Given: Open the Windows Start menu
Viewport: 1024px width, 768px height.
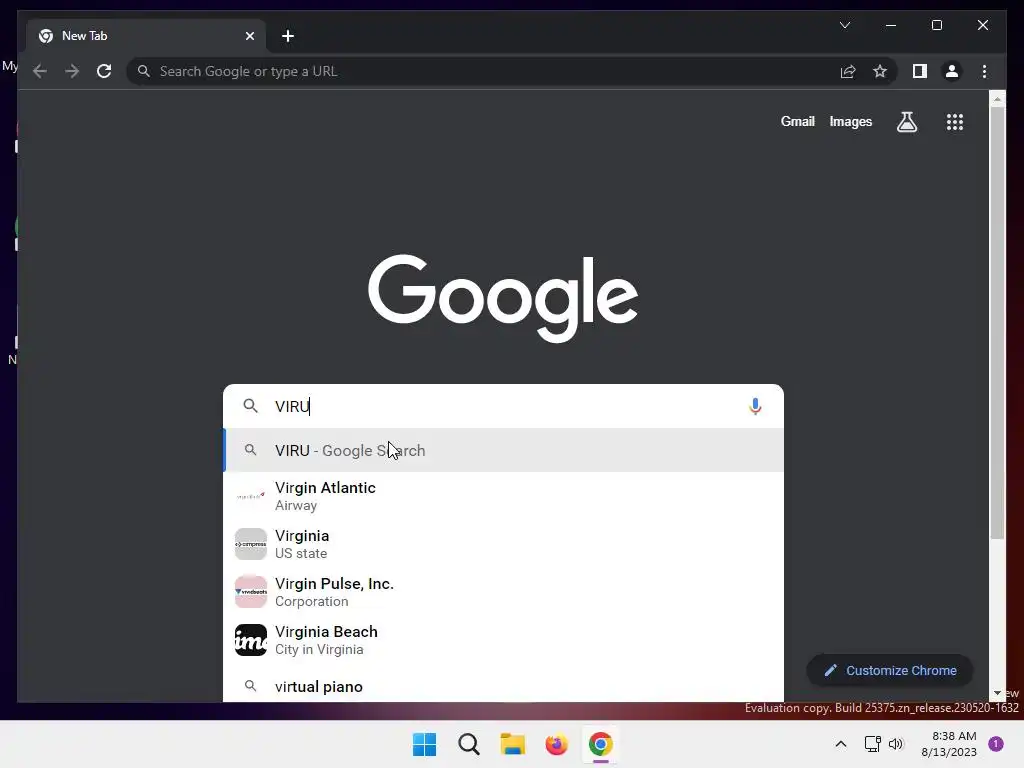Looking at the screenshot, I should tap(424, 744).
